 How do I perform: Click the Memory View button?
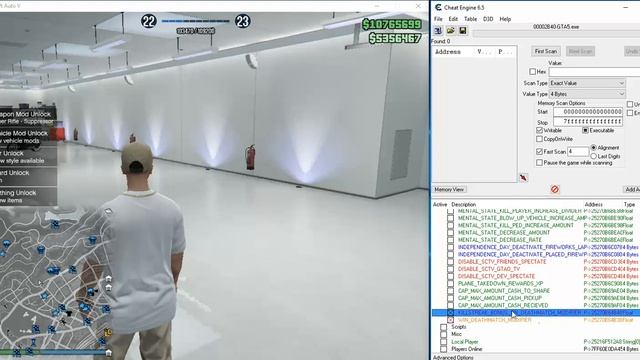point(449,189)
